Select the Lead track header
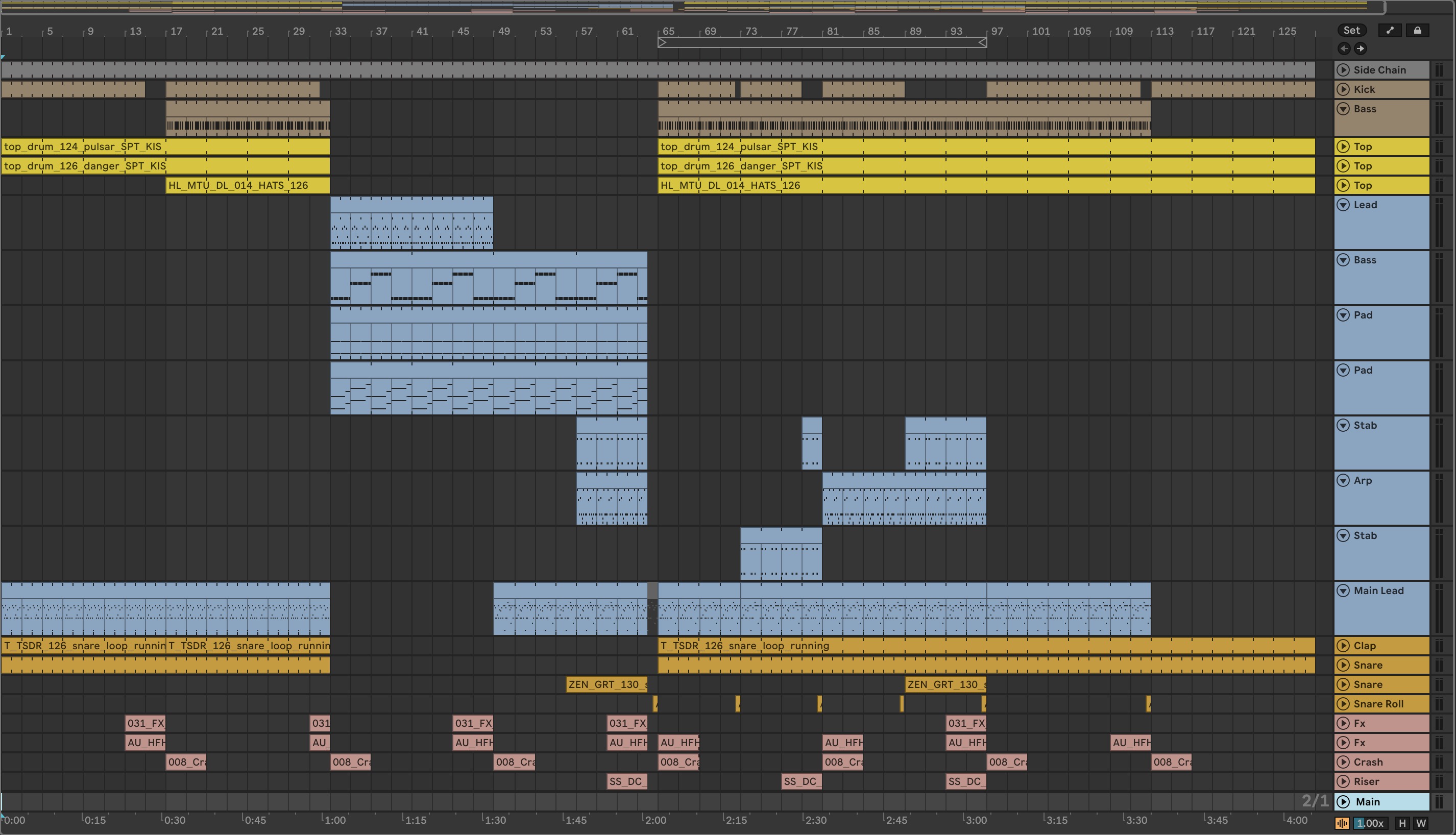The height and width of the screenshot is (835, 1456). point(1382,223)
